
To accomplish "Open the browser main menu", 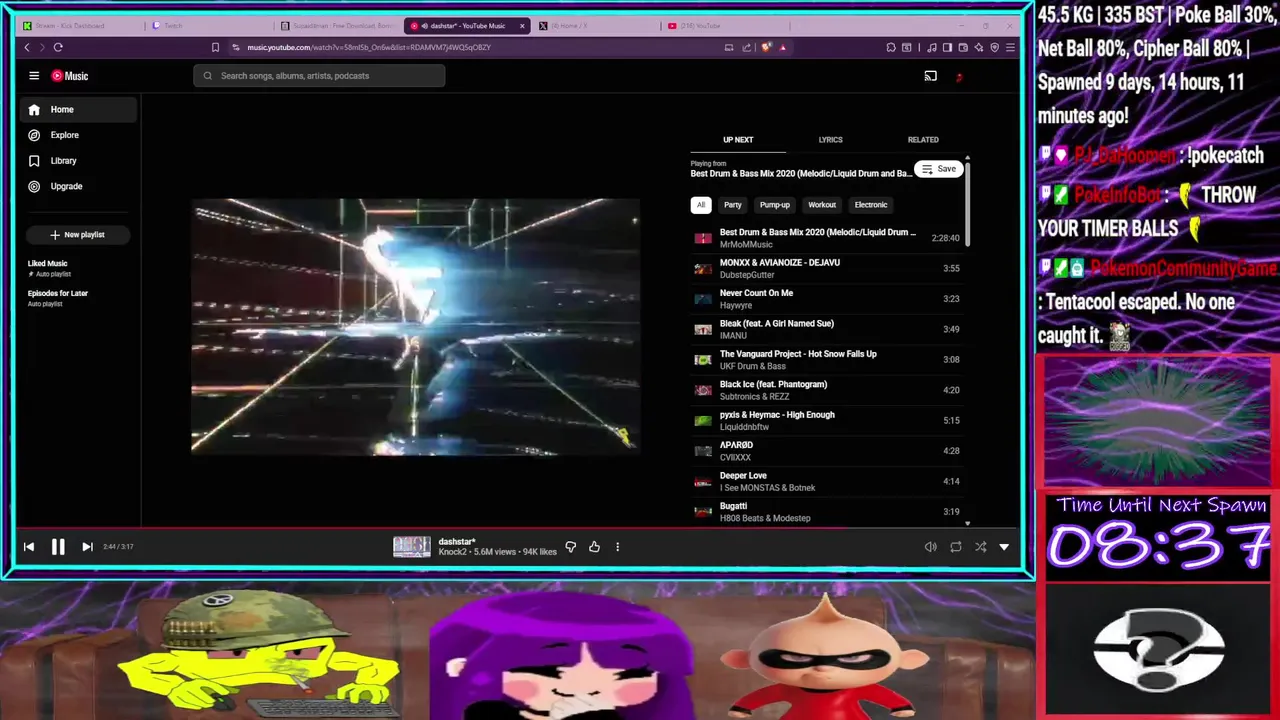I will (1010, 47).
